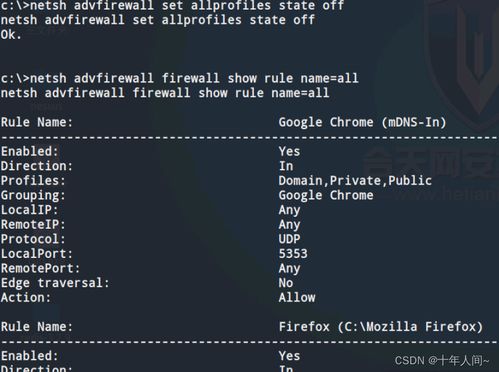
Task: Click the Direction value 'In'
Action: point(286,166)
